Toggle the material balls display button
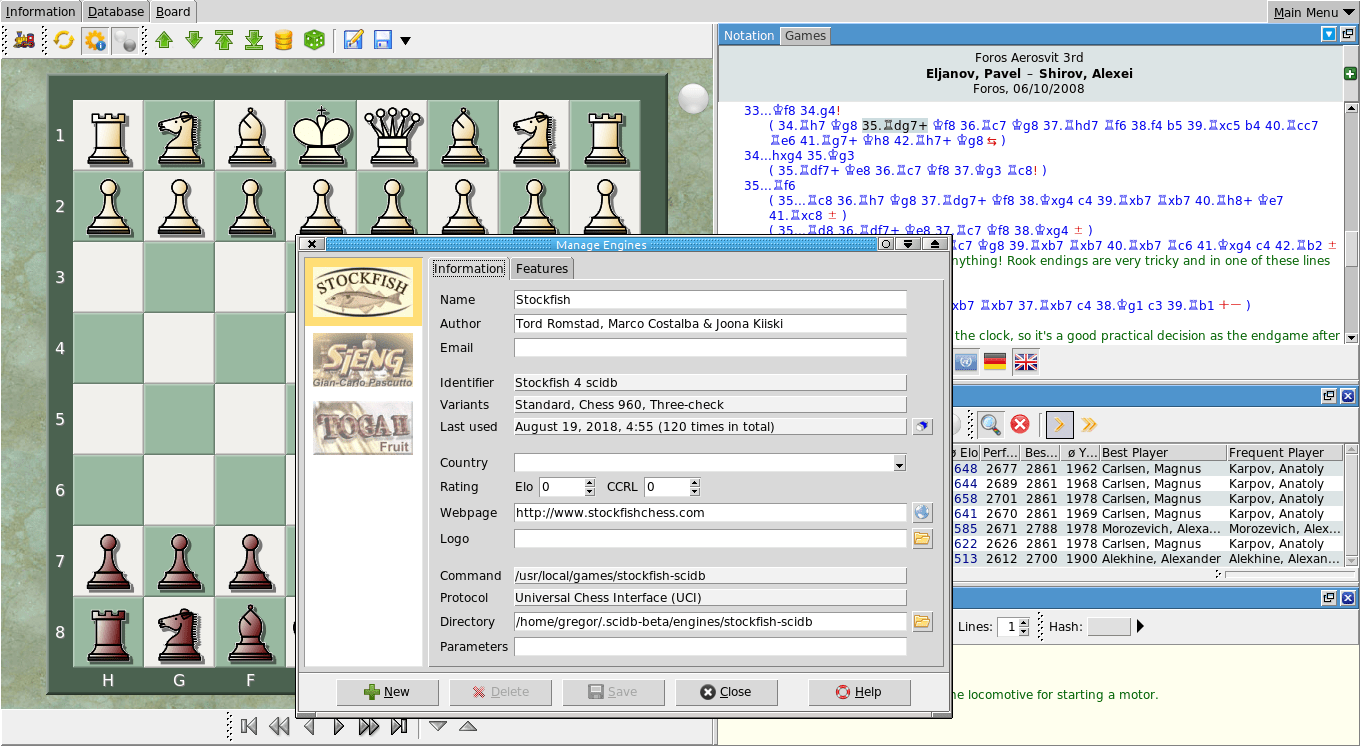Viewport: 1360px width, 746px height. [x=125, y=40]
